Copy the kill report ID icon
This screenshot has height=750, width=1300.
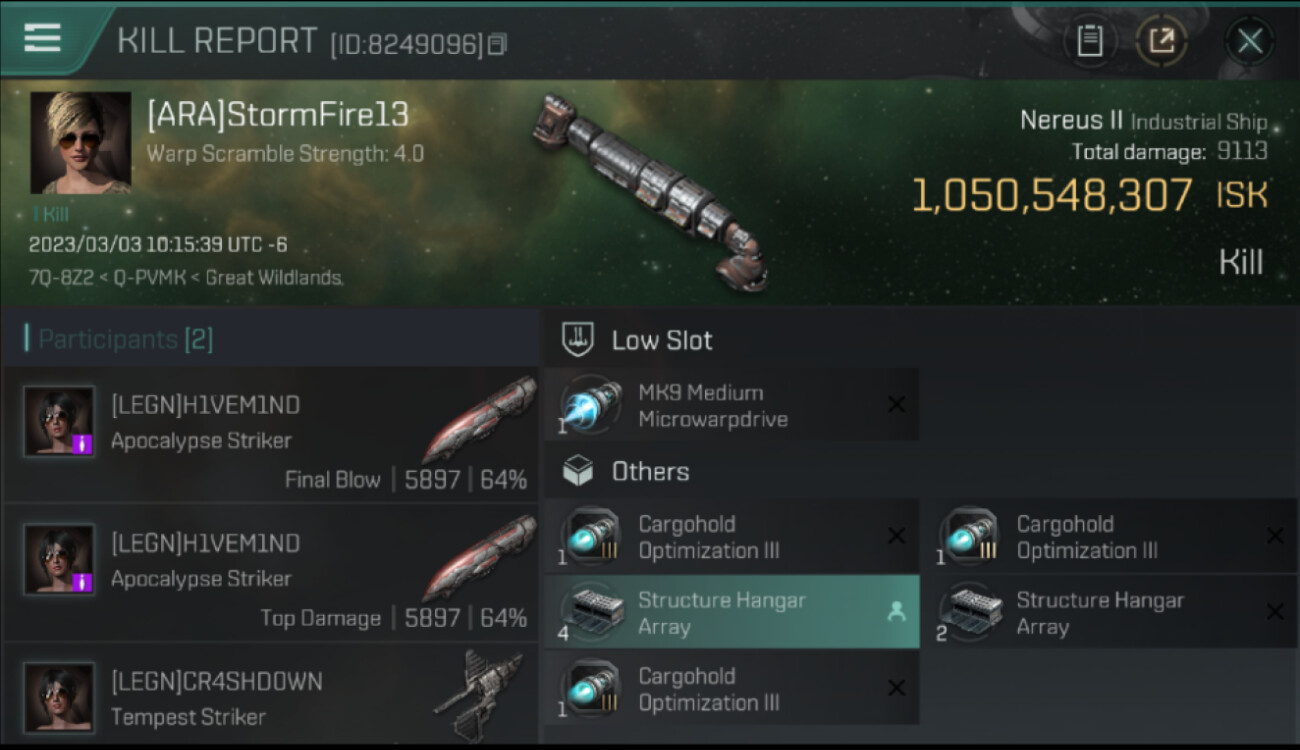pos(497,44)
